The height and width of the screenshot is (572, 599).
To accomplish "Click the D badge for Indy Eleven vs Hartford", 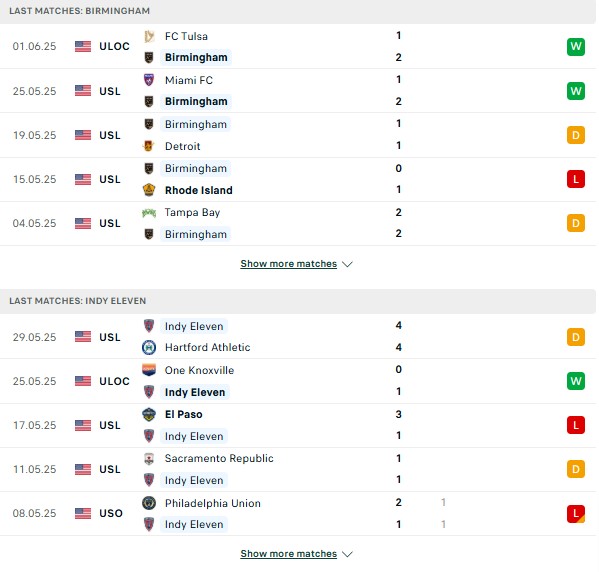I will coord(576,337).
